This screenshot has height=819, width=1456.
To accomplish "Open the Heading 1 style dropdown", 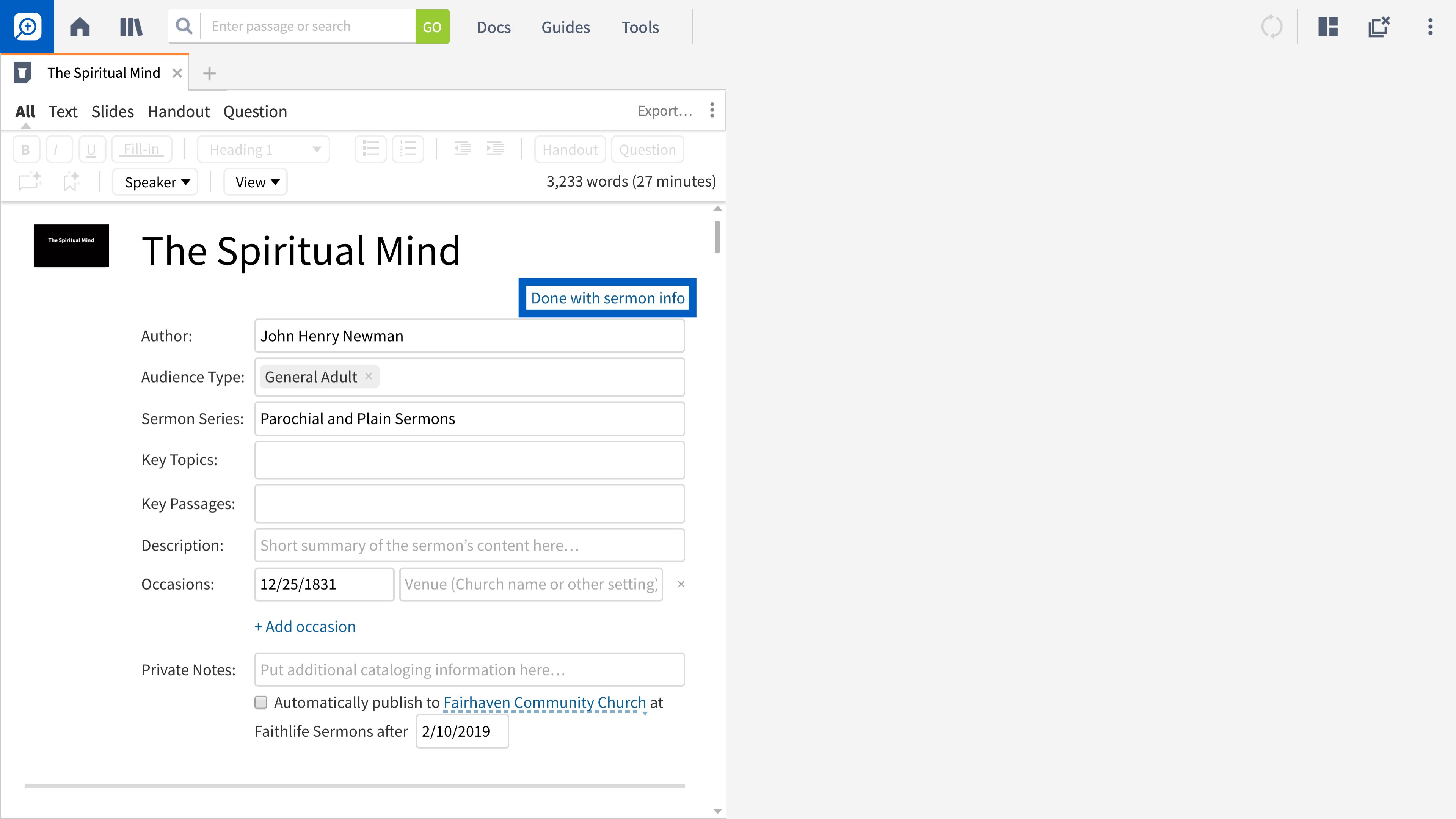I will coord(264,149).
